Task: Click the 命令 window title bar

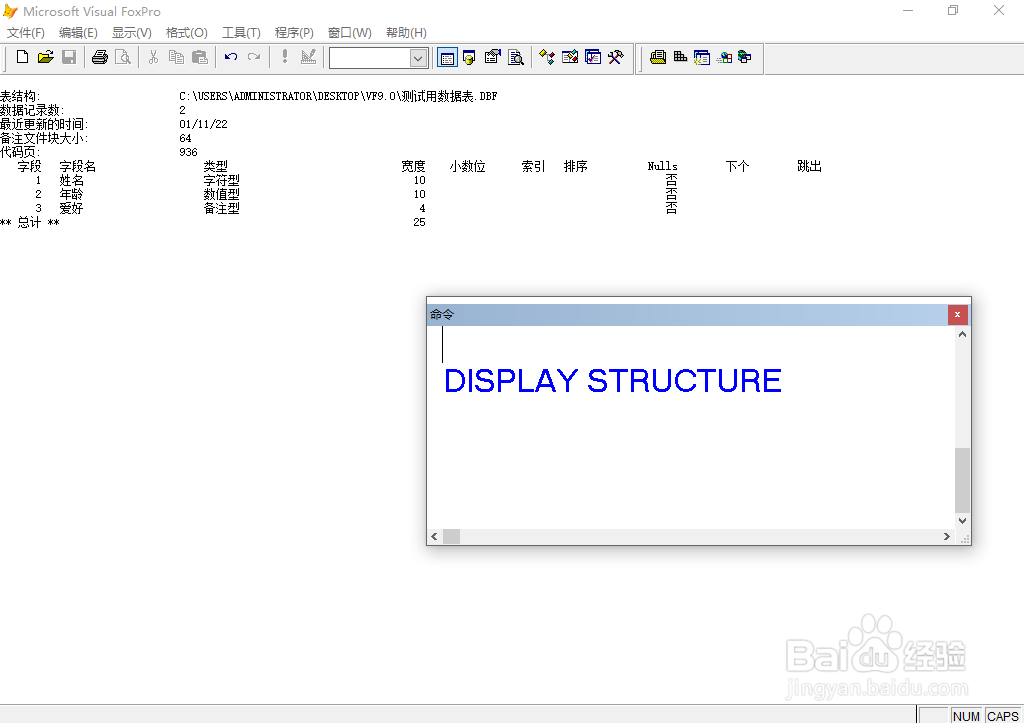Action: (688, 315)
